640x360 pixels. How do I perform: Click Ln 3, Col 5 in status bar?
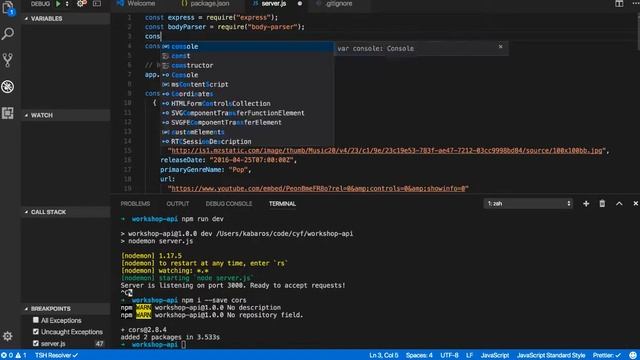click(x=384, y=356)
